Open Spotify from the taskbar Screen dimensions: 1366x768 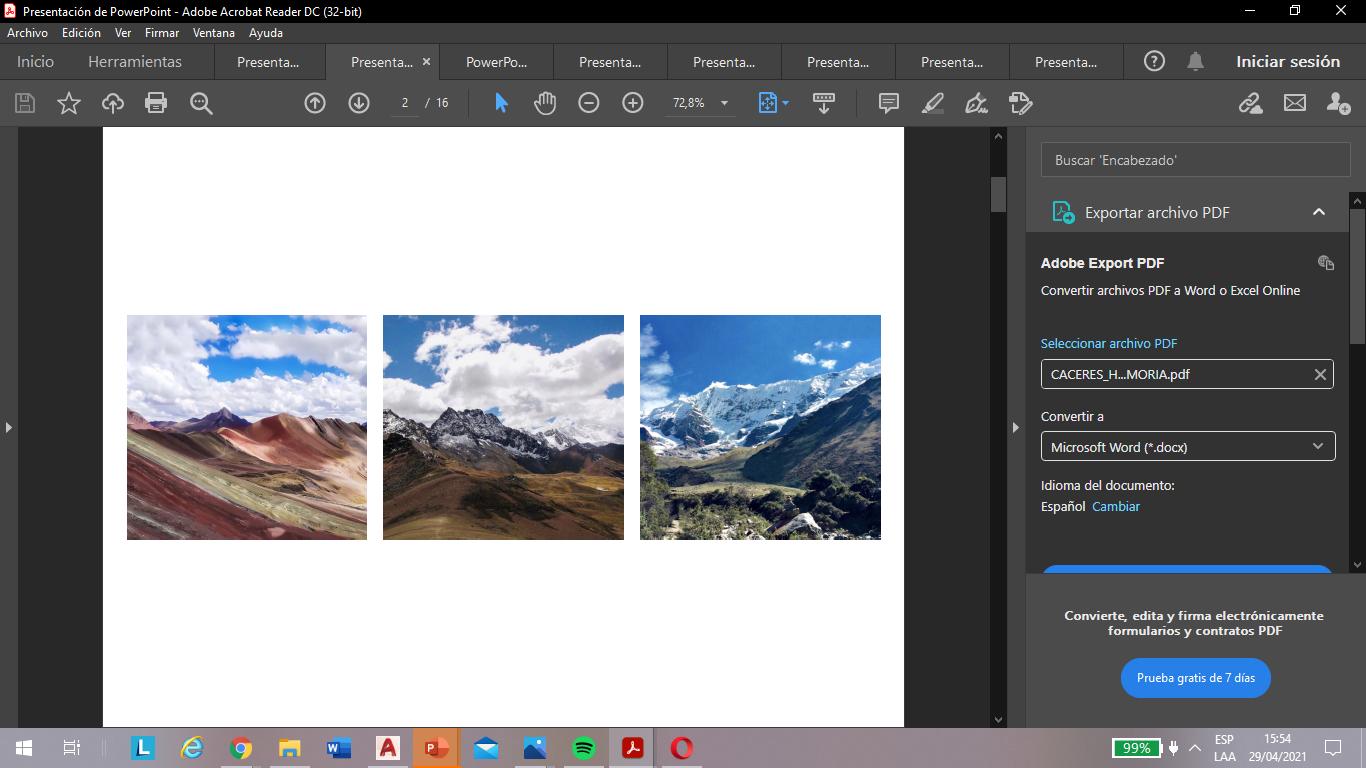(x=584, y=748)
